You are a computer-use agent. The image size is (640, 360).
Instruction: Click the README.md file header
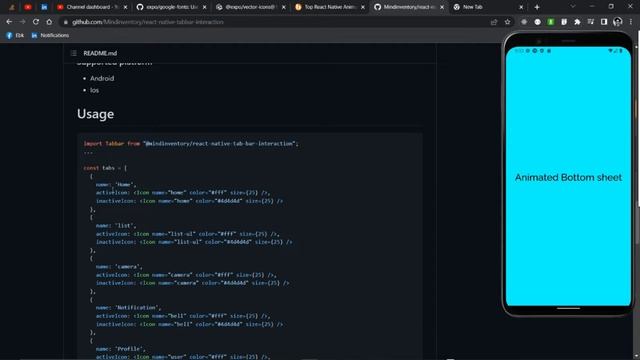100,53
